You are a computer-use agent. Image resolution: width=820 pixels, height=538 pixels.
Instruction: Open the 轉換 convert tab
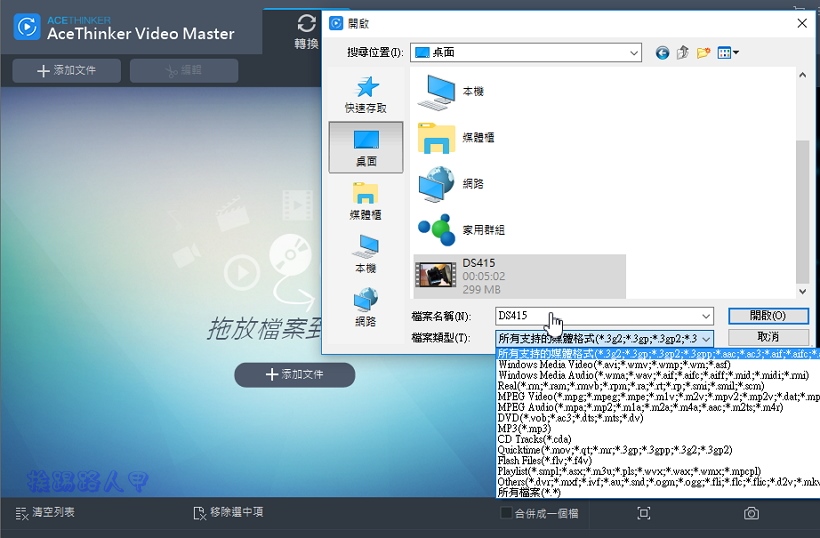coord(306,32)
